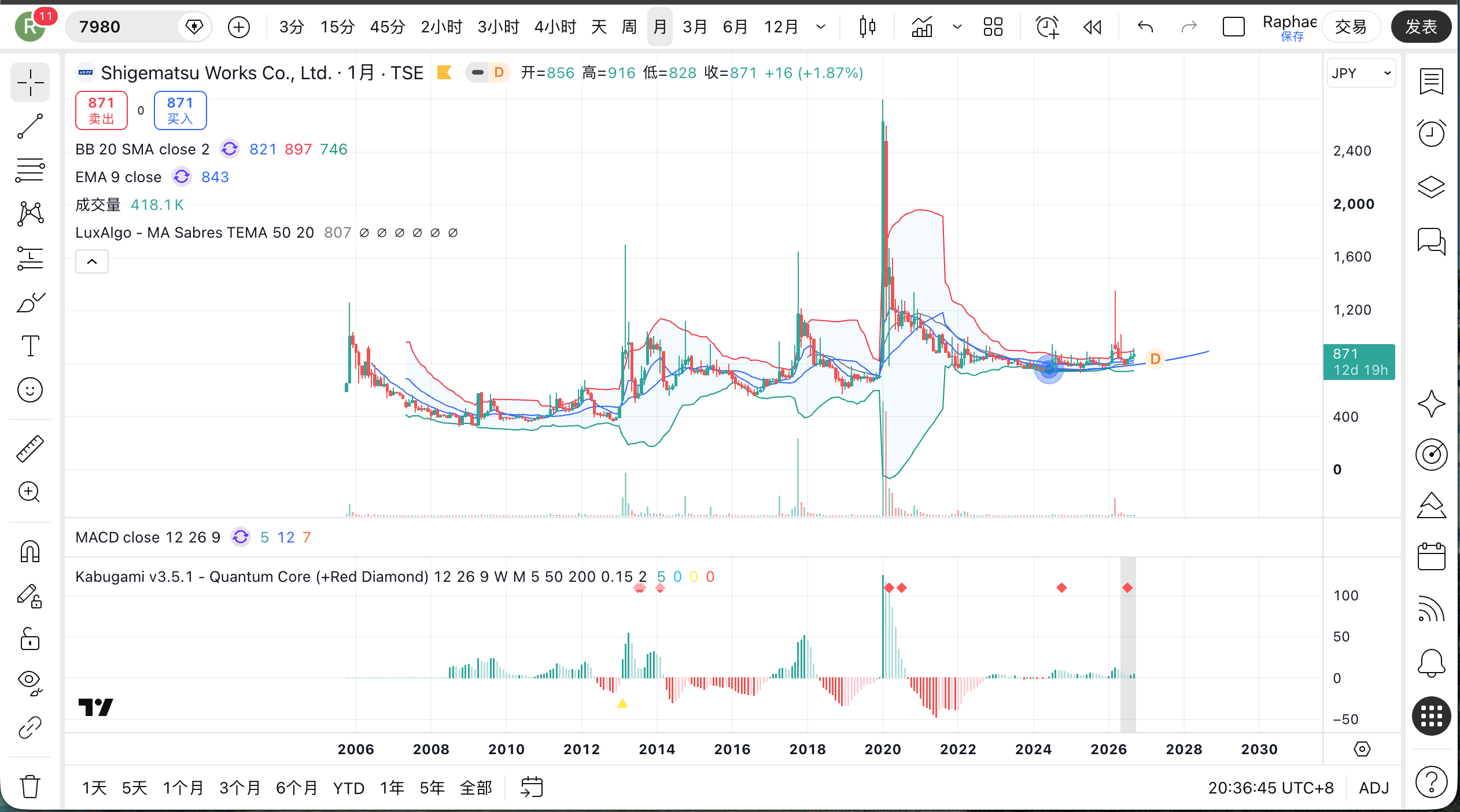Select the brush drawing tool
Viewport: 1460px width, 812px height.
point(30,302)
